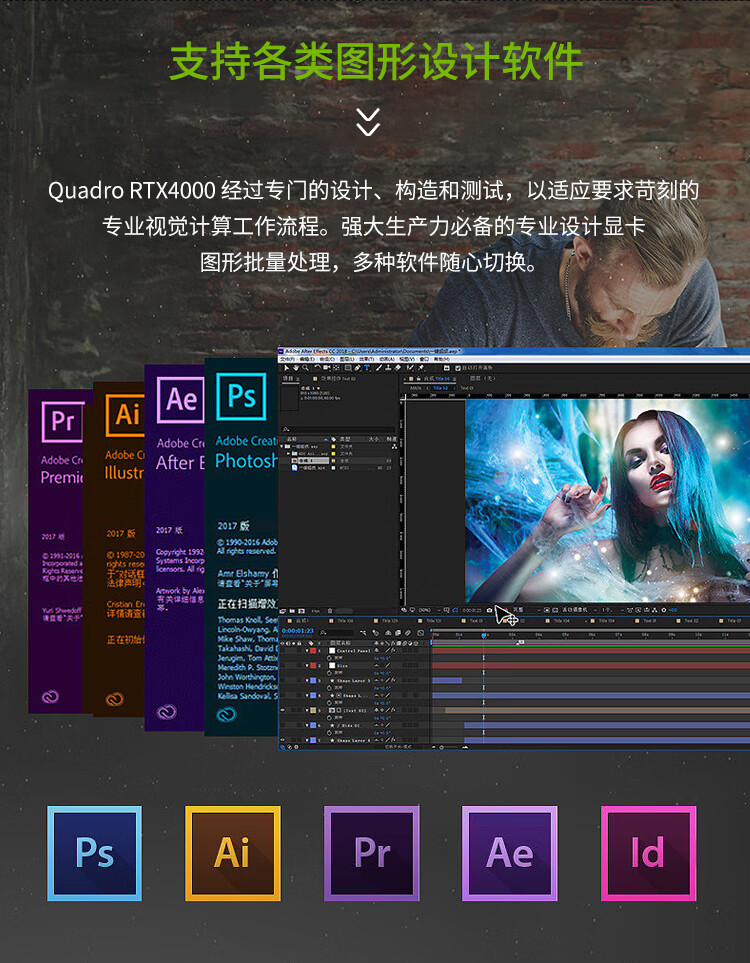Image resolution: width=750 pixels, height=963 pixels.
Task: Select the Puppet Pin tool
Action: [x=421, y=368]
